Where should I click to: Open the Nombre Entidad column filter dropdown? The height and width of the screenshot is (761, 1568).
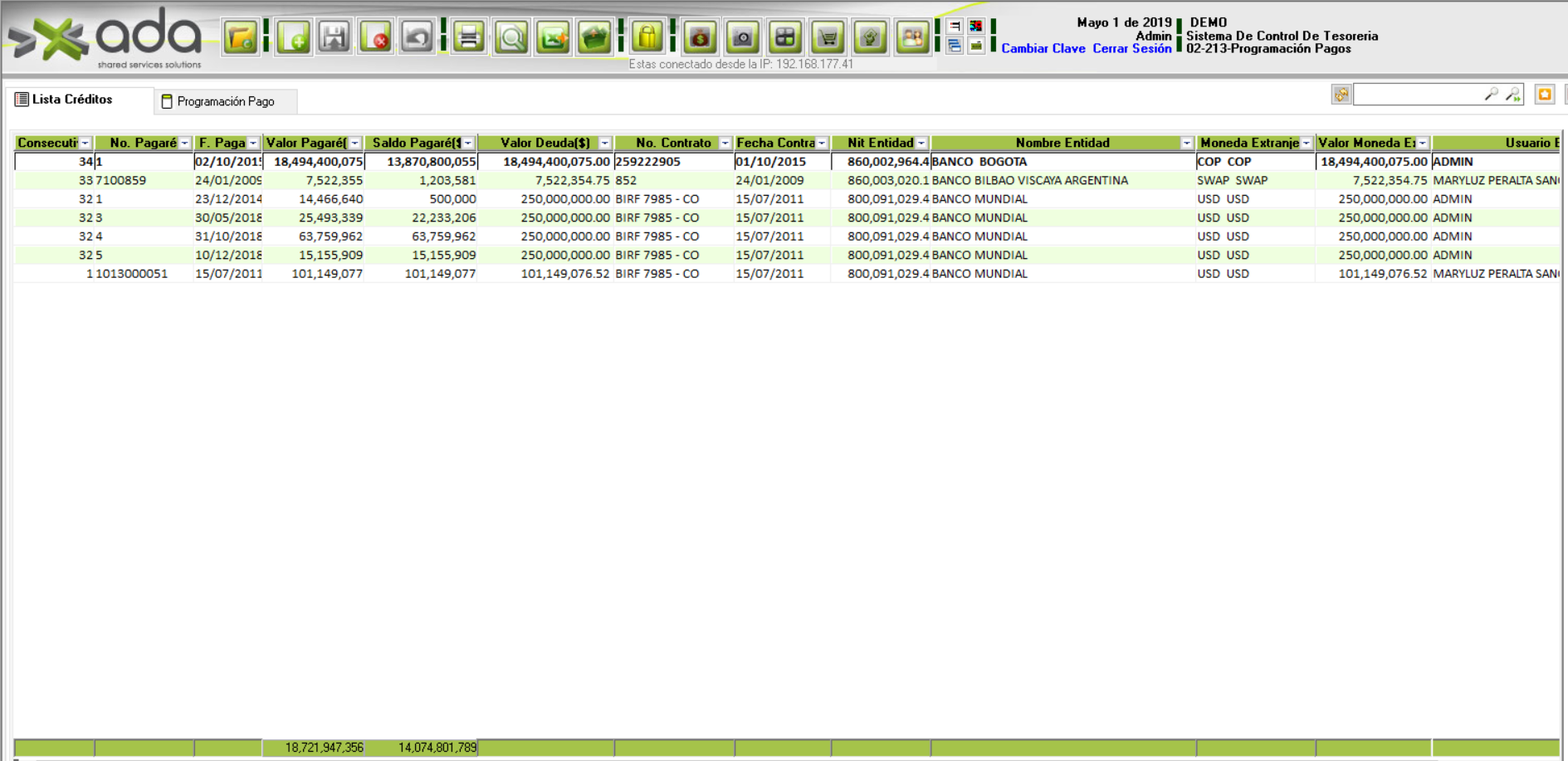(1186, 144)
